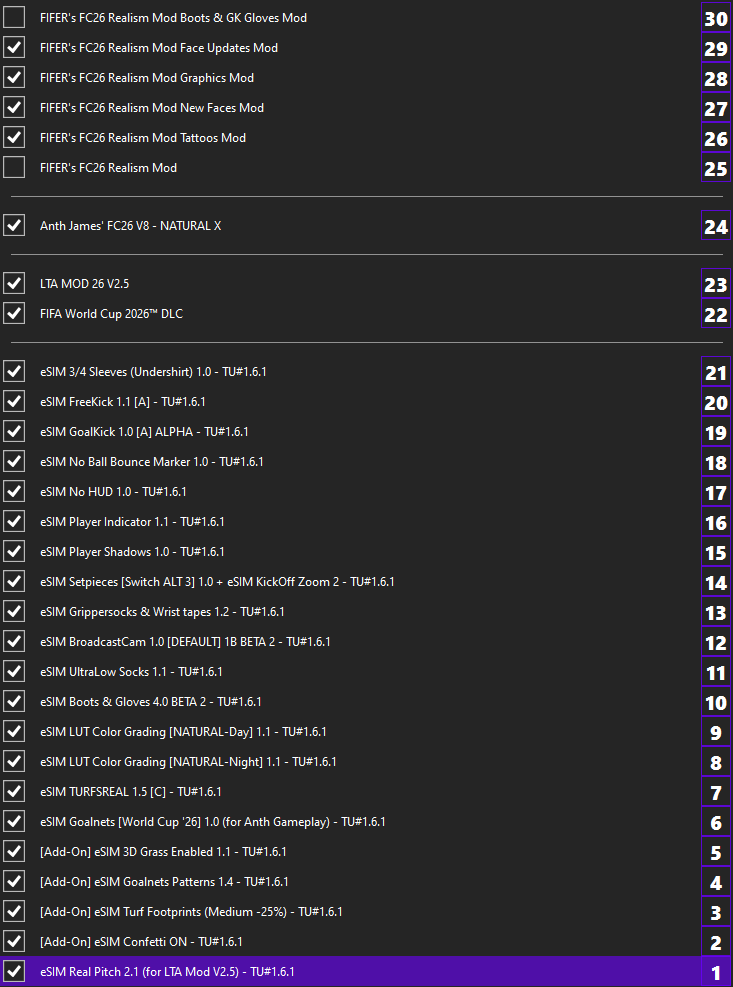Enable the Boots & GK Gloves Mod checkbox
This screenshot has width=733, height=987.
14,17
